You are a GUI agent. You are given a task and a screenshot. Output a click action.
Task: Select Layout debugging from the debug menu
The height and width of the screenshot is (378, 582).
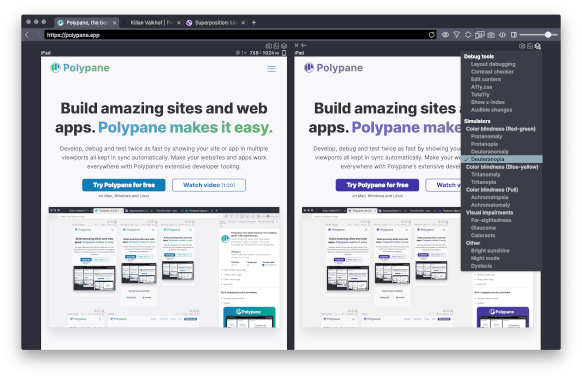493,64
